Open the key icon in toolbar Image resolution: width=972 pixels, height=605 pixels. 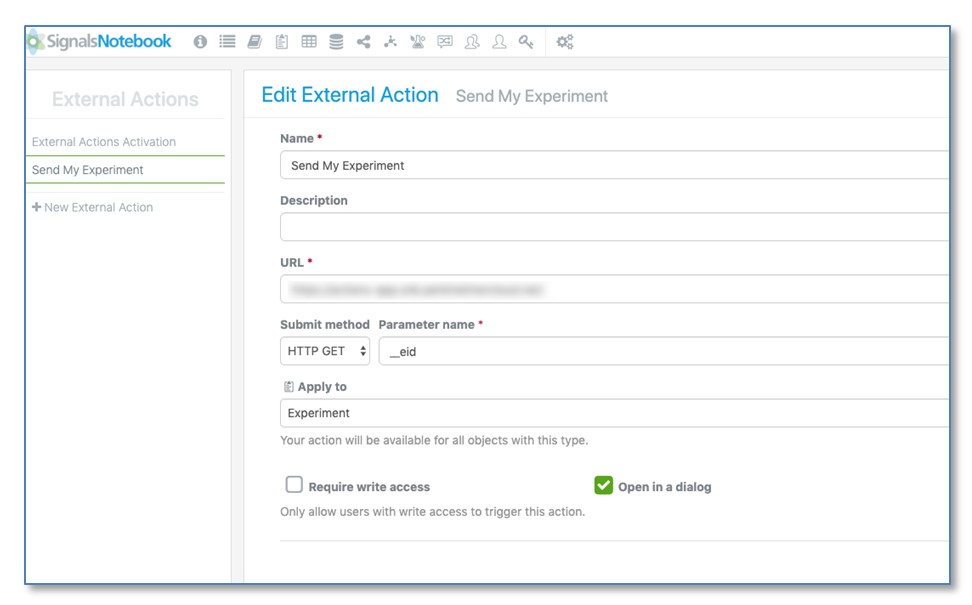tap(526, 42)
